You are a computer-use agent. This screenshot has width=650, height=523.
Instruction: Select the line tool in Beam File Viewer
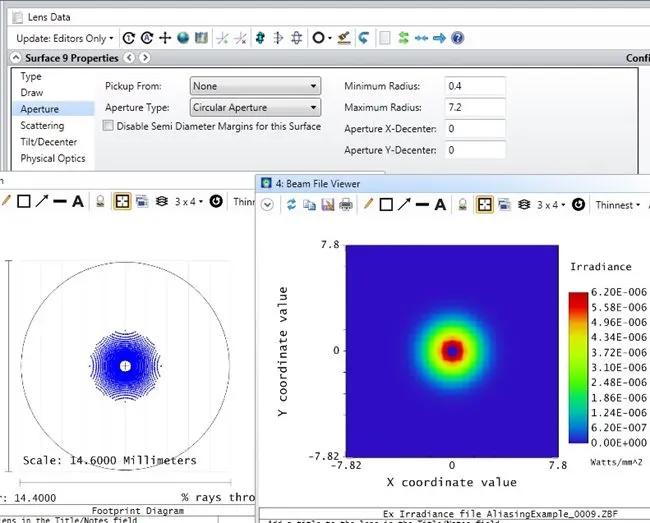pos(422,204)
